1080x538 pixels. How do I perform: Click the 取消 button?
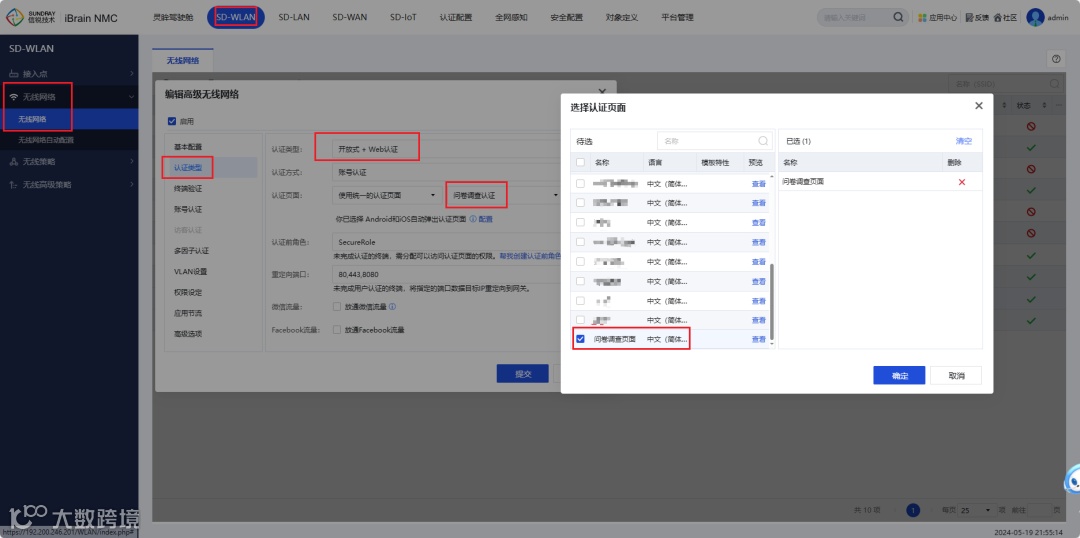tap(956, 375)
